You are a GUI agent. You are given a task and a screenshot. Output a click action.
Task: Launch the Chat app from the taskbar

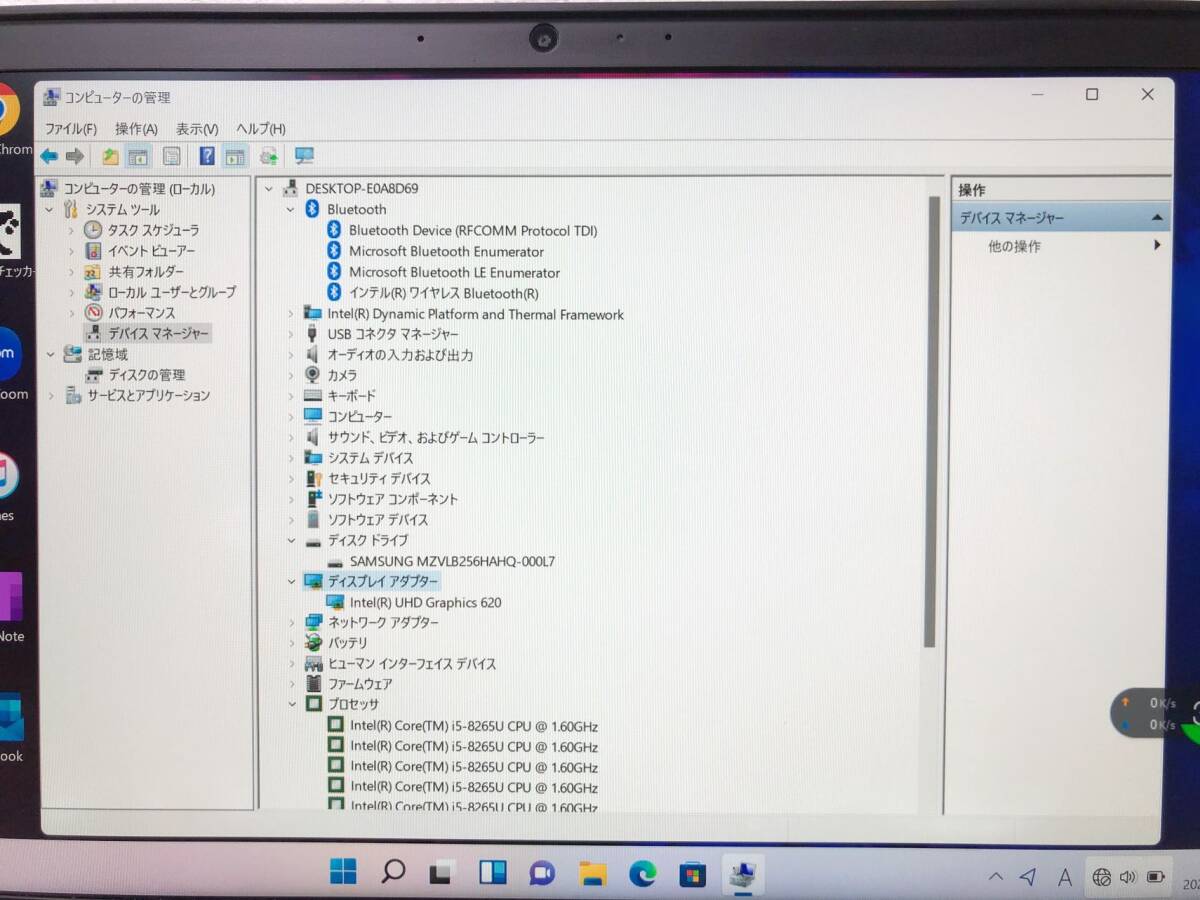(542, 873)
